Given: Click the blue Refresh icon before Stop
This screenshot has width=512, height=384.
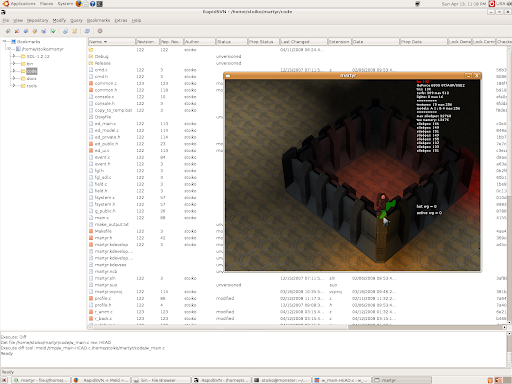Looking at the screenshot, I should coord(87,31).
